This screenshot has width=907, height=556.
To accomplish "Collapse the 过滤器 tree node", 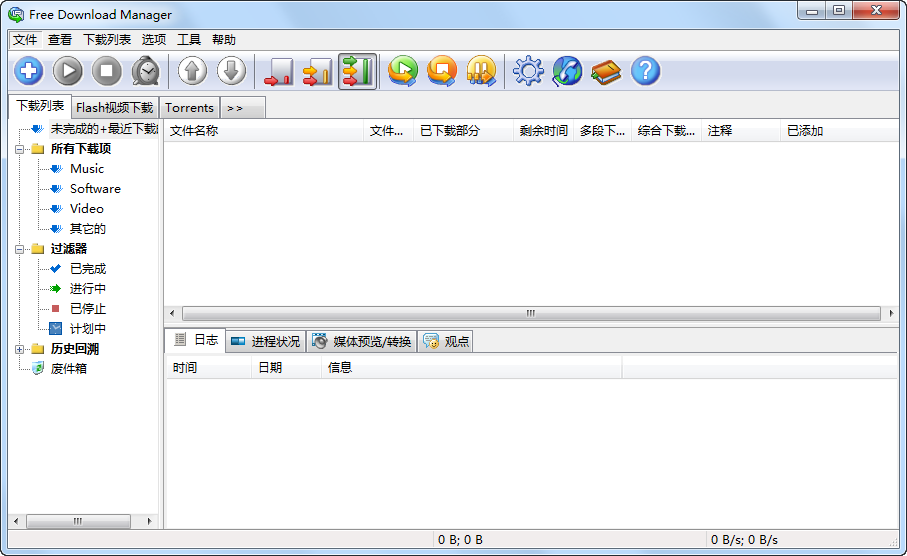I will tap(20, 249).
